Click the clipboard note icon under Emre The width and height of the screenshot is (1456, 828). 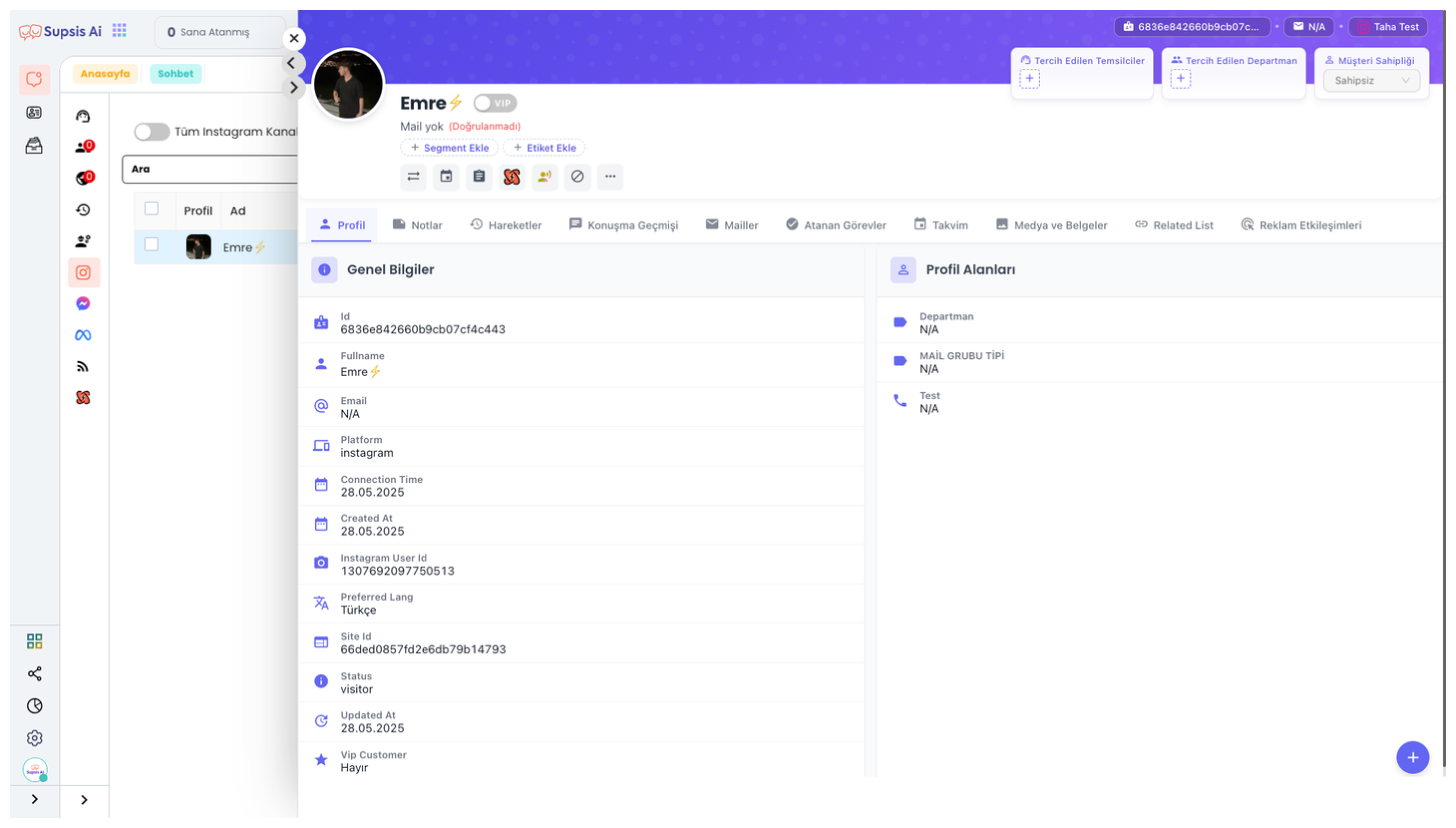(479, 176)
